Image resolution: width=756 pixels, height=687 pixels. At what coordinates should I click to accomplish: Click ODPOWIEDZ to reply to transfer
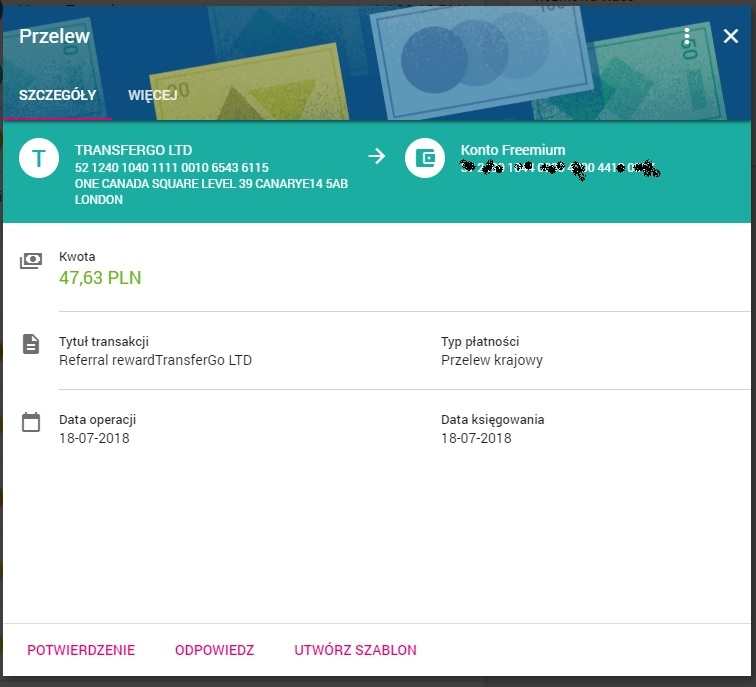(215, 650)
